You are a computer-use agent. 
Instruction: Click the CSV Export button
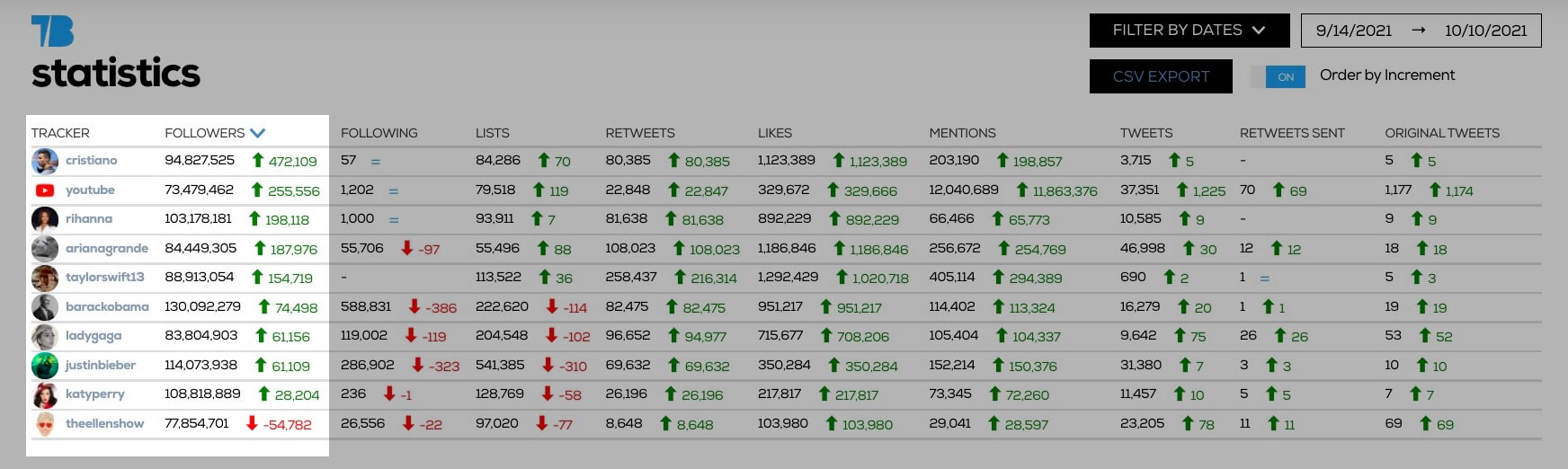click(1161, 76)
